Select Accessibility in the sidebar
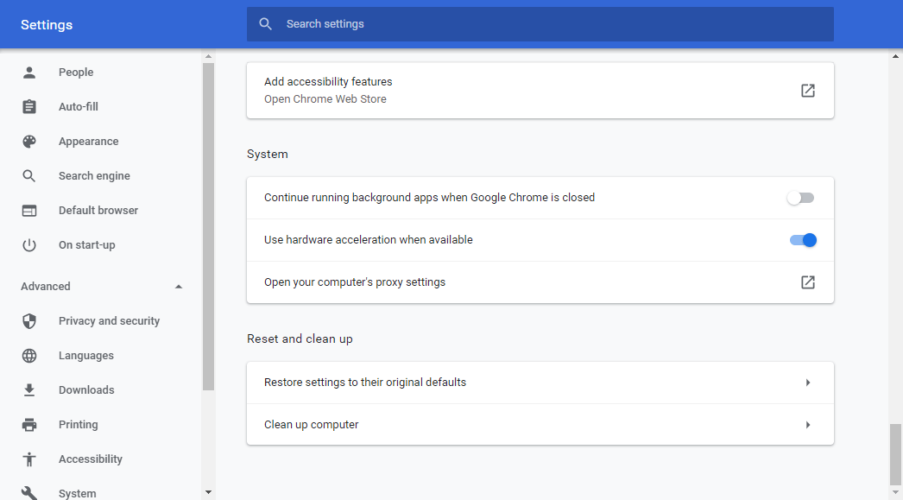903x500 pixels. tap(90, 459)
